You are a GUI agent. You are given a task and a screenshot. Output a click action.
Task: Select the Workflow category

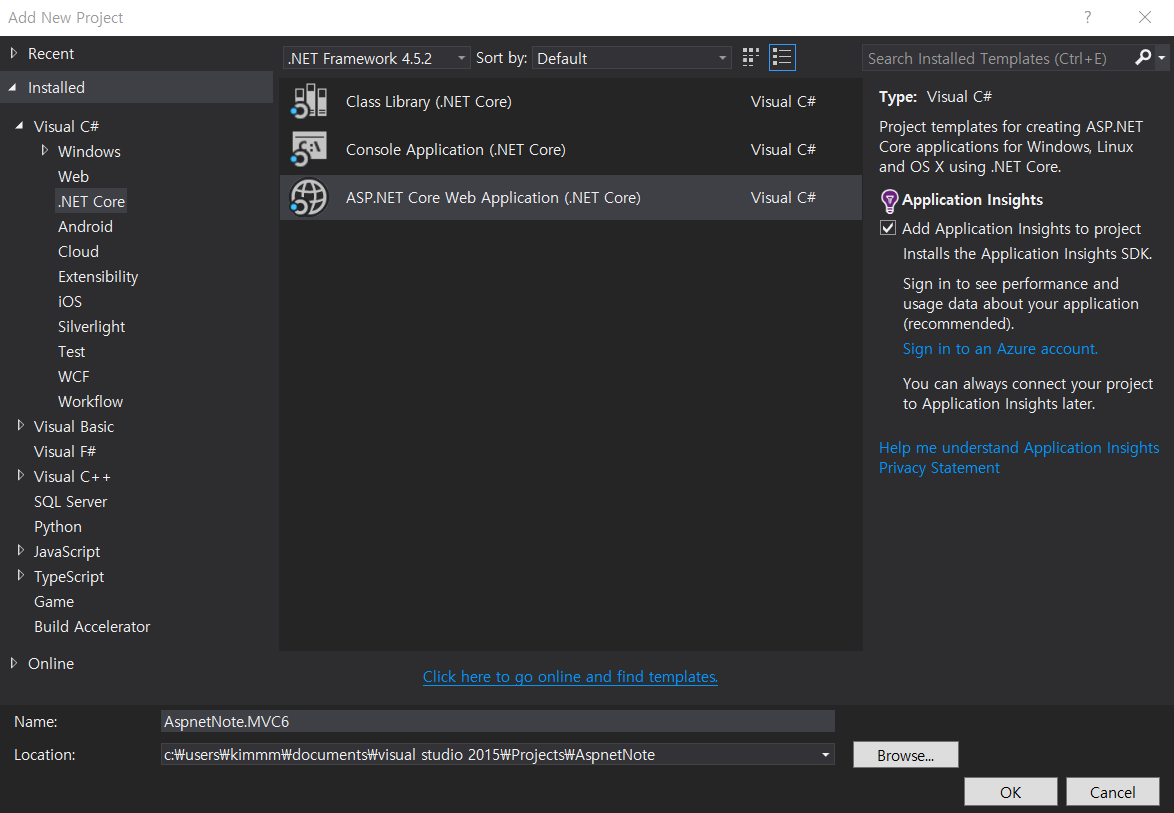[91, 402]
